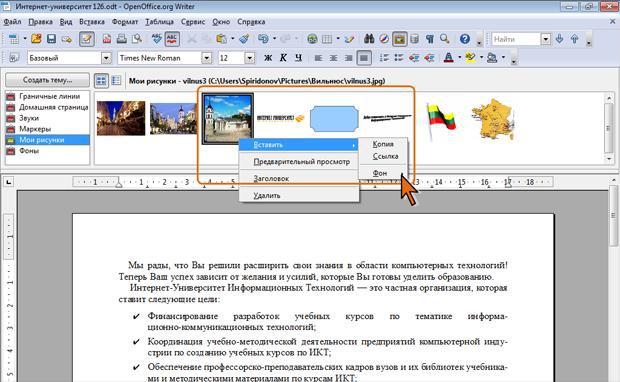
Task: Click the Paste clipboard icon
Action: pyautogui.click(x=221, y=39)
